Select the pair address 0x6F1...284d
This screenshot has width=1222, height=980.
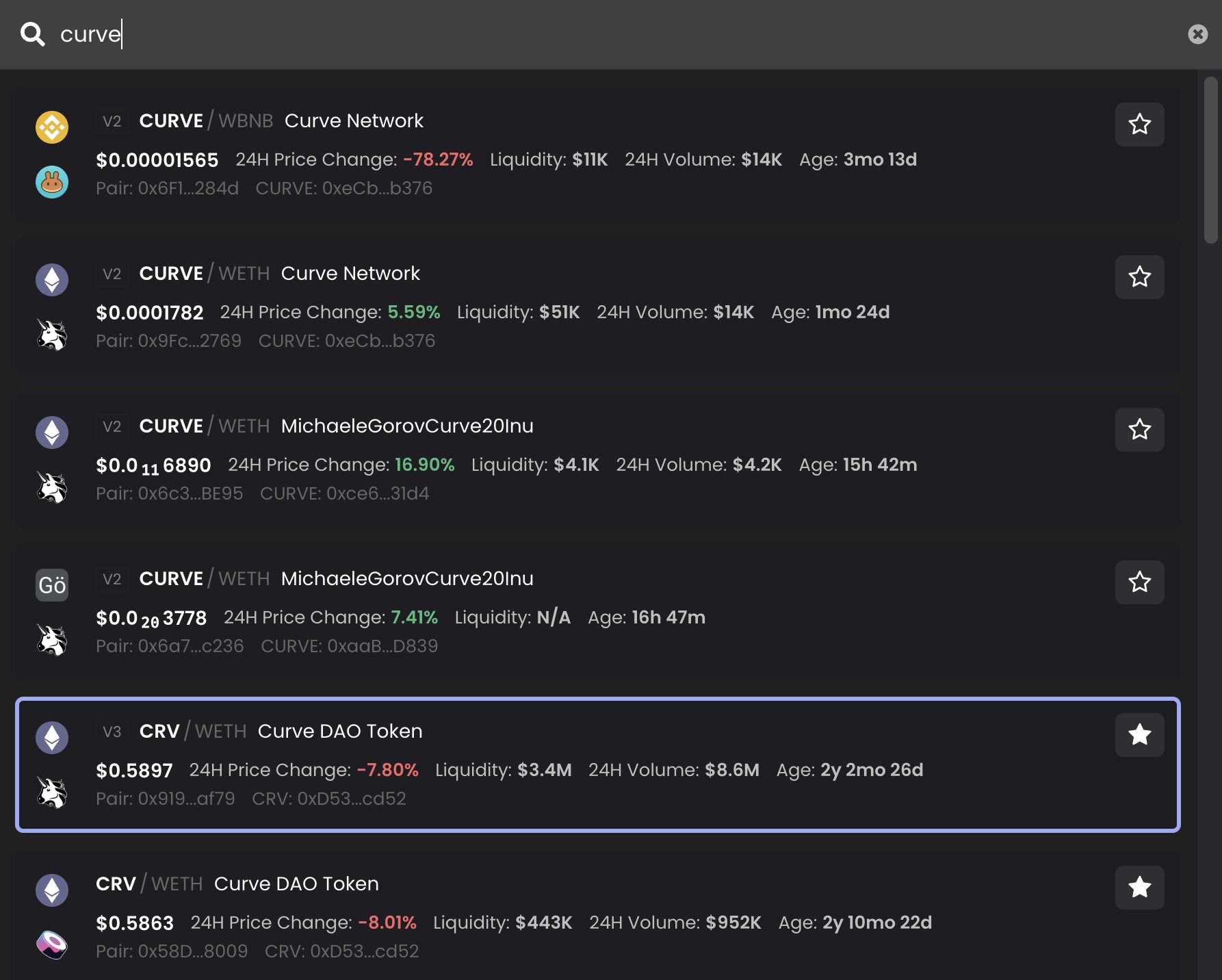[x=168, y=188]
